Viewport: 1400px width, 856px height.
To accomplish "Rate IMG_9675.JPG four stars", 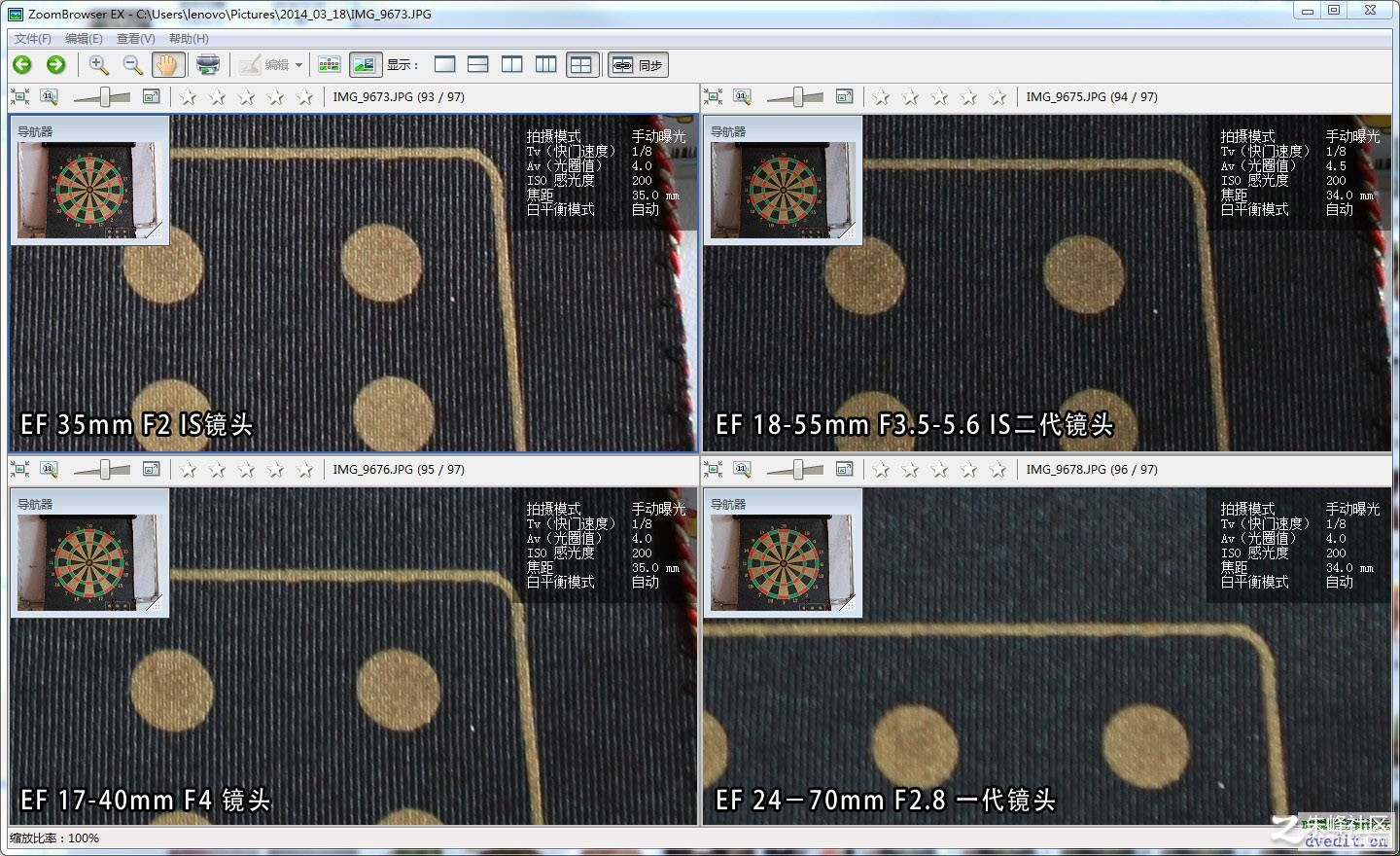I will point(968,96).
